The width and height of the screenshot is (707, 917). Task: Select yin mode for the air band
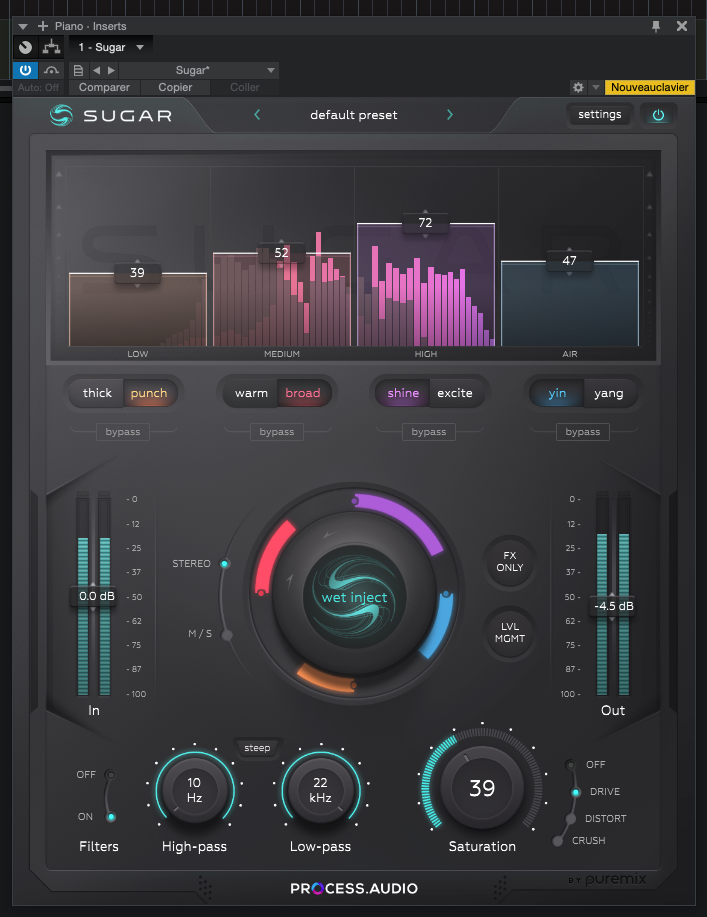point(557,393)
